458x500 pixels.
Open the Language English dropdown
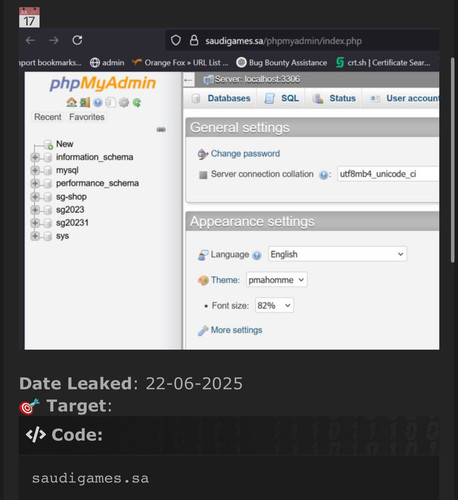tap(337, 254)
